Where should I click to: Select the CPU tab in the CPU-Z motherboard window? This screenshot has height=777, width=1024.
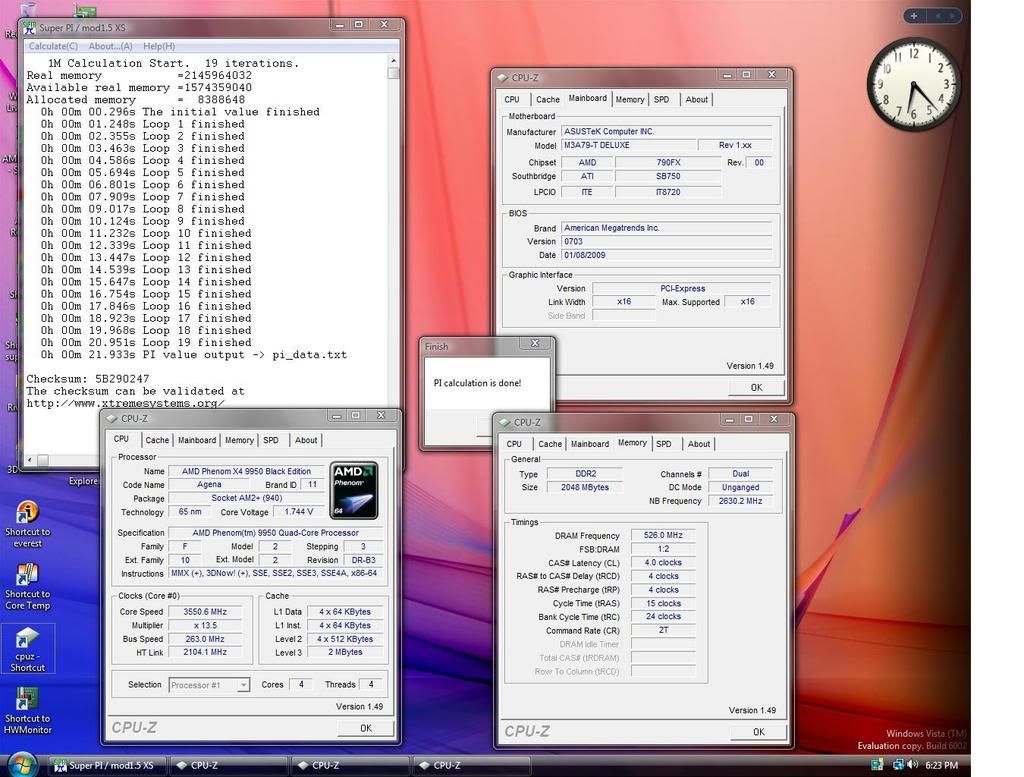[512, 99]
